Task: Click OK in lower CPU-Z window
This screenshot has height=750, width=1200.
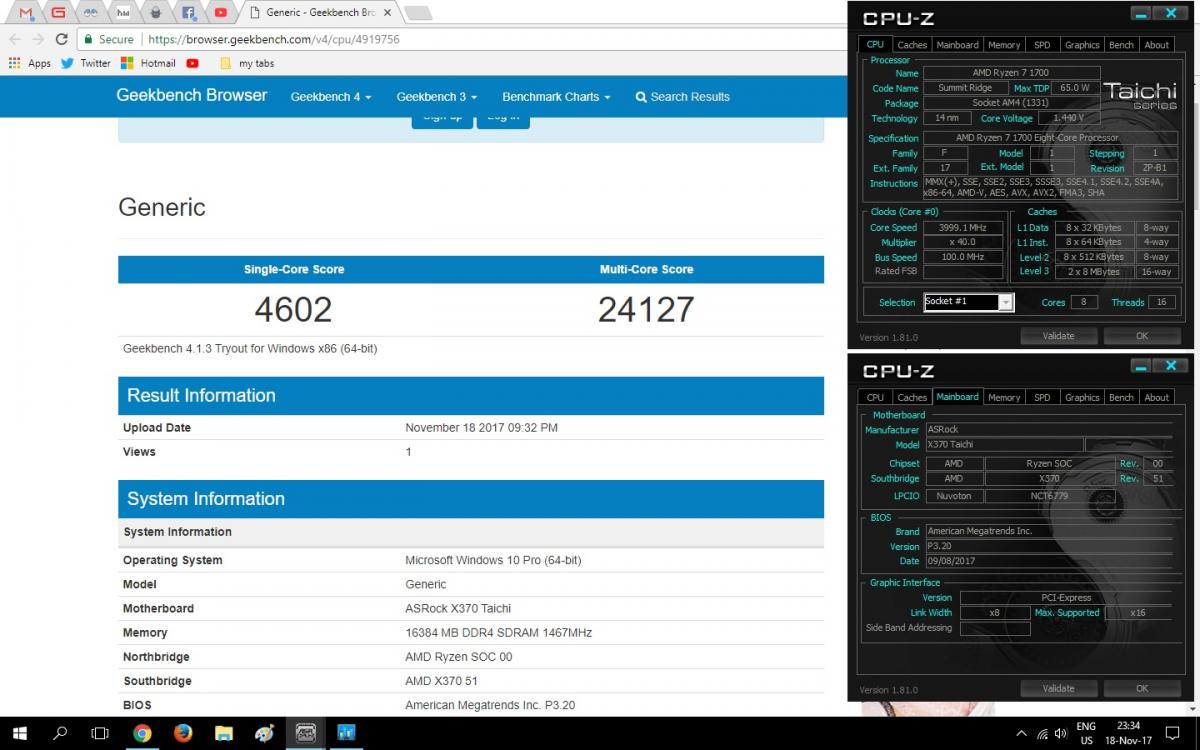Action: tap(1142, 688)
